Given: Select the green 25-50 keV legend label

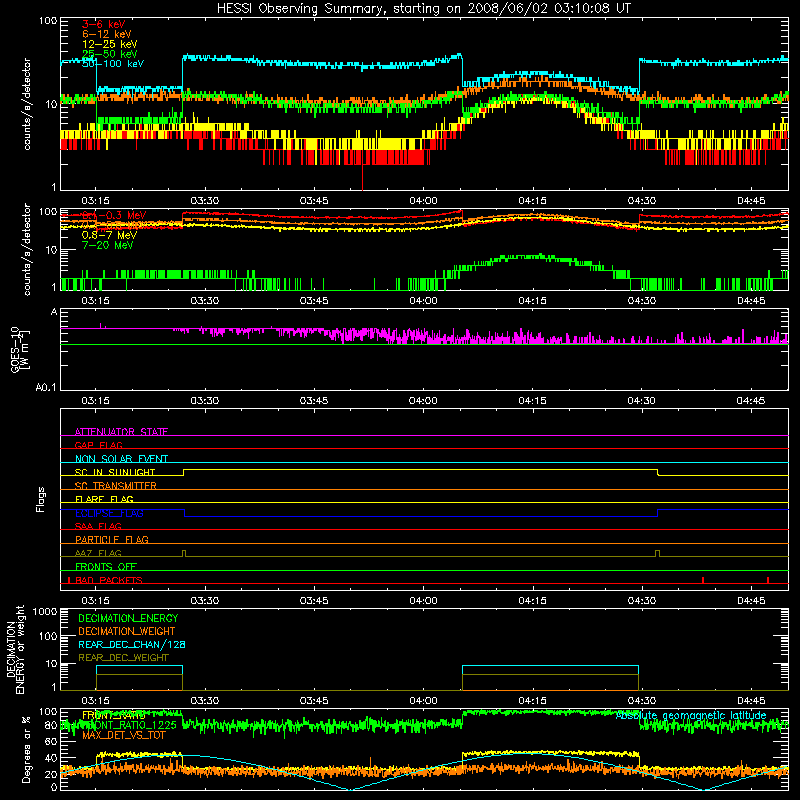Looking at the screenshot, I should pos(110,54).
